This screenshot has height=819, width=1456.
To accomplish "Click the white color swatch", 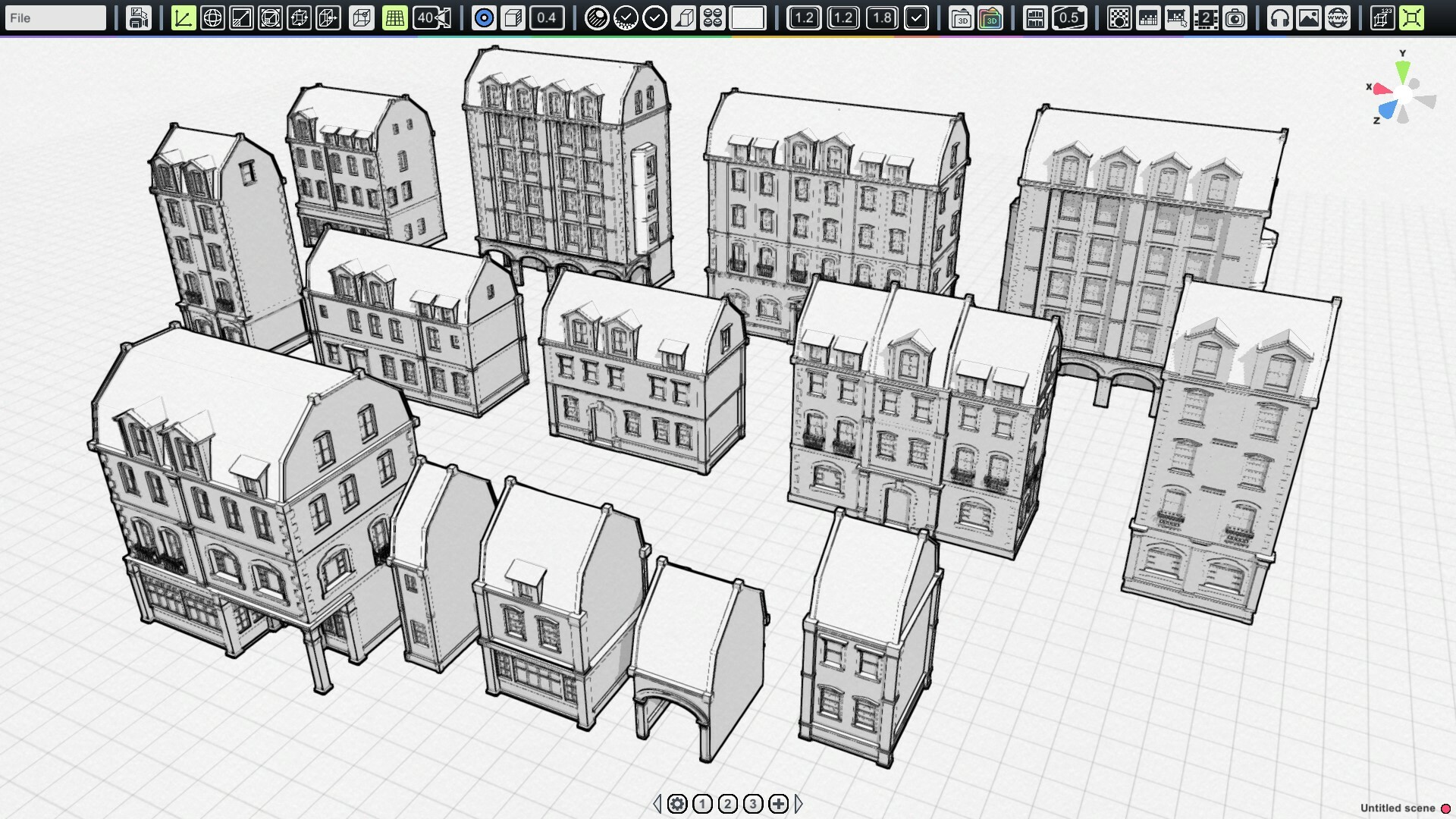I will (747, 17).
